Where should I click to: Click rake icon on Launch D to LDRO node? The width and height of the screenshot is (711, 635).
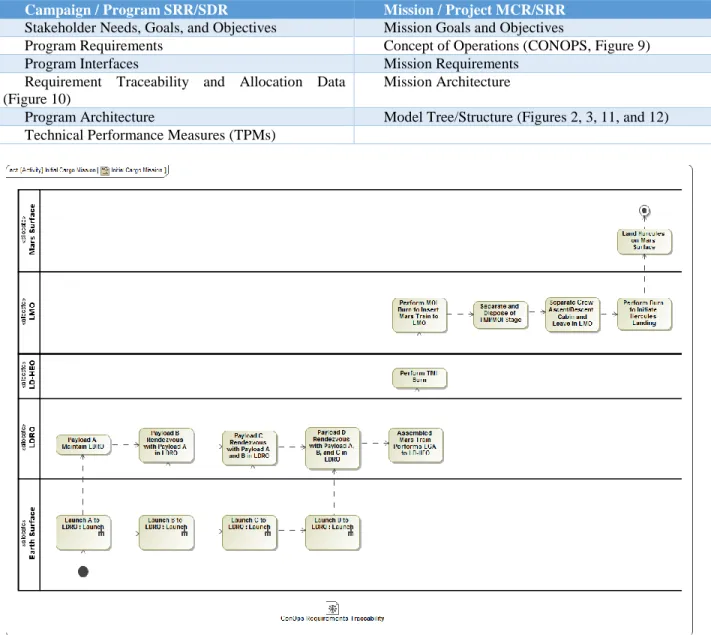click(351, 532)
